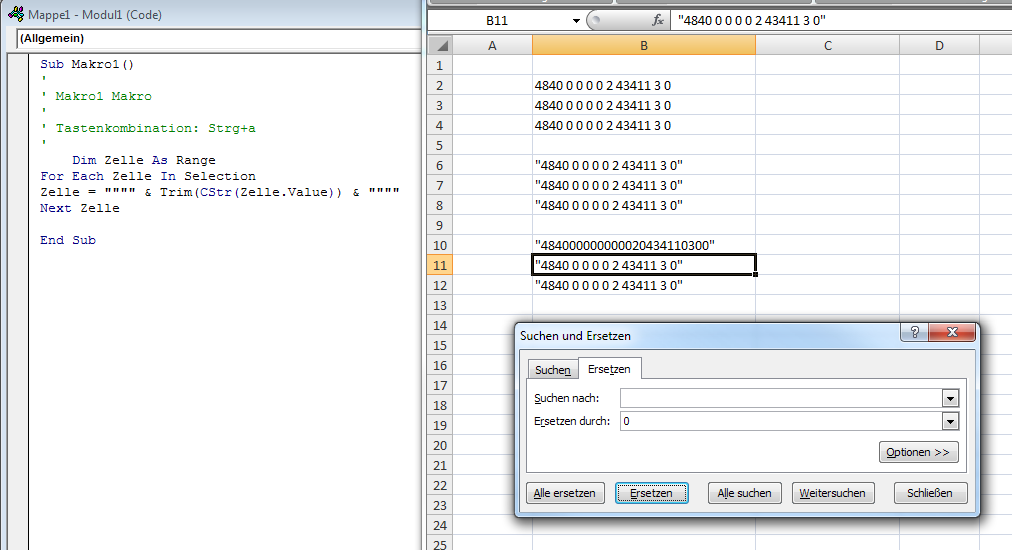Click the Alle suchen button
The width and height of the screenshot is (1012, 550).
(744, 493)
